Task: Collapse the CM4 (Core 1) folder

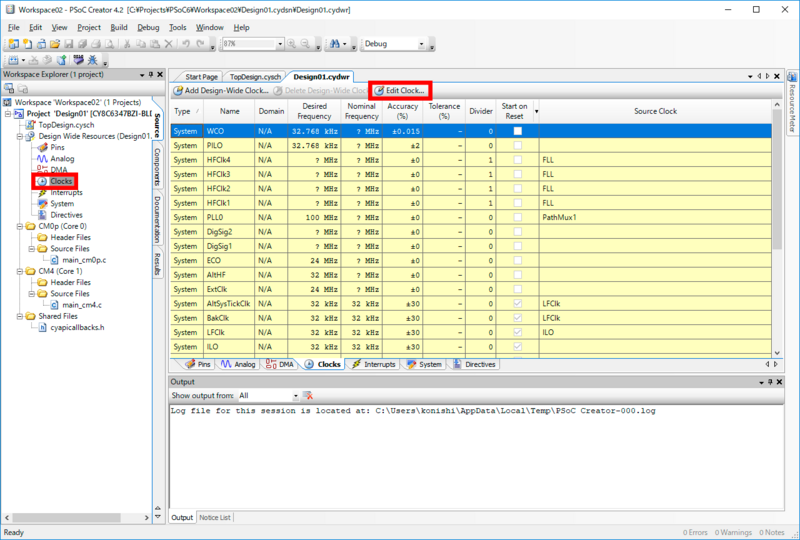Action: pyautogui.click(x=19, y=271)
